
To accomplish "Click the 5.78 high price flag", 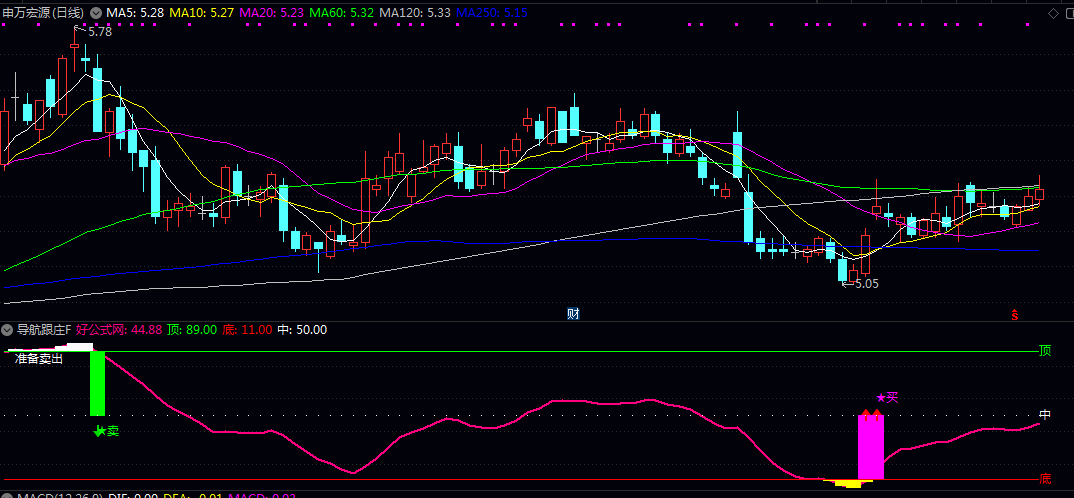I will tap(98, 32).
